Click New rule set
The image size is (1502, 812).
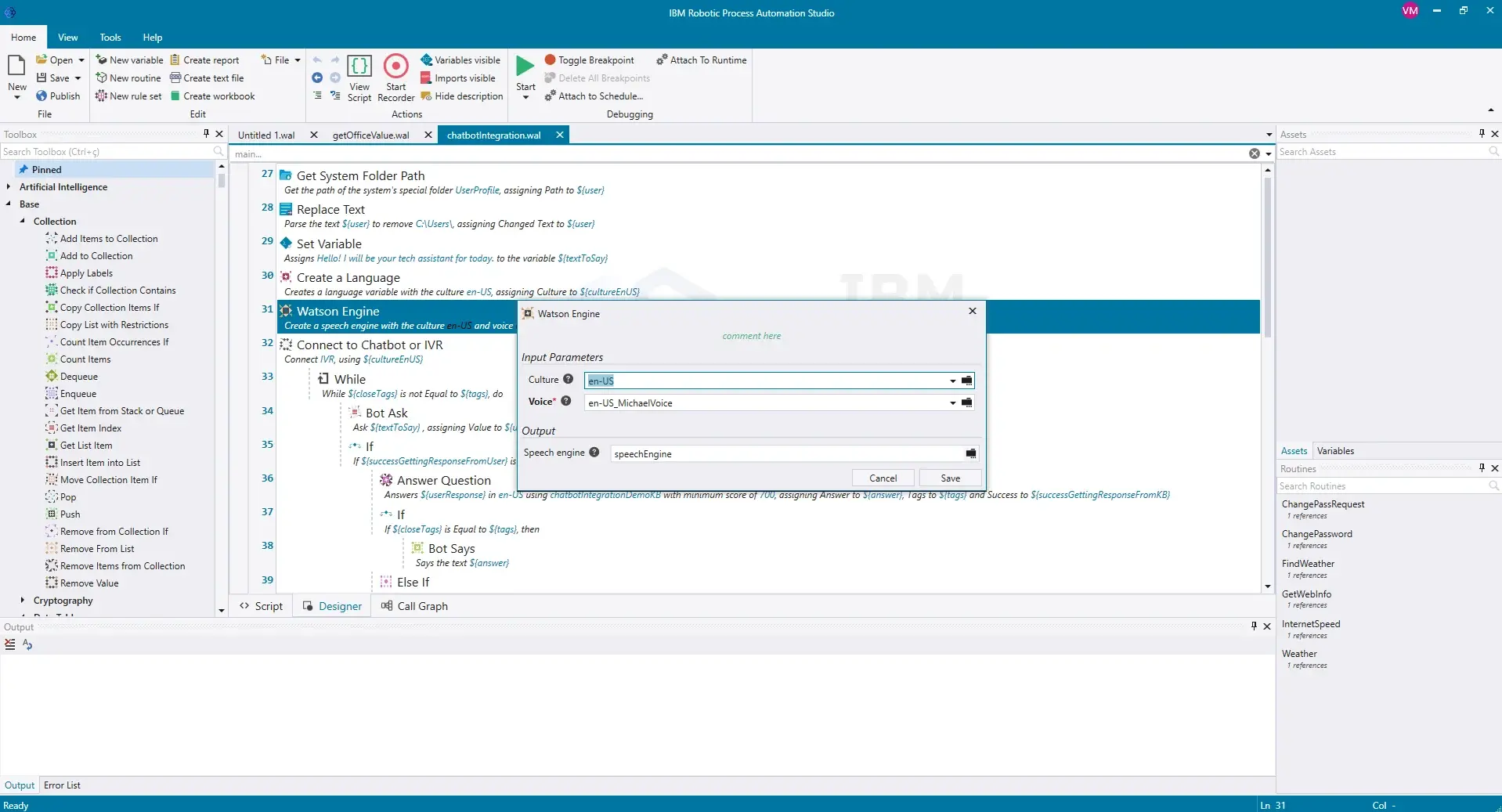pos(128,96)
